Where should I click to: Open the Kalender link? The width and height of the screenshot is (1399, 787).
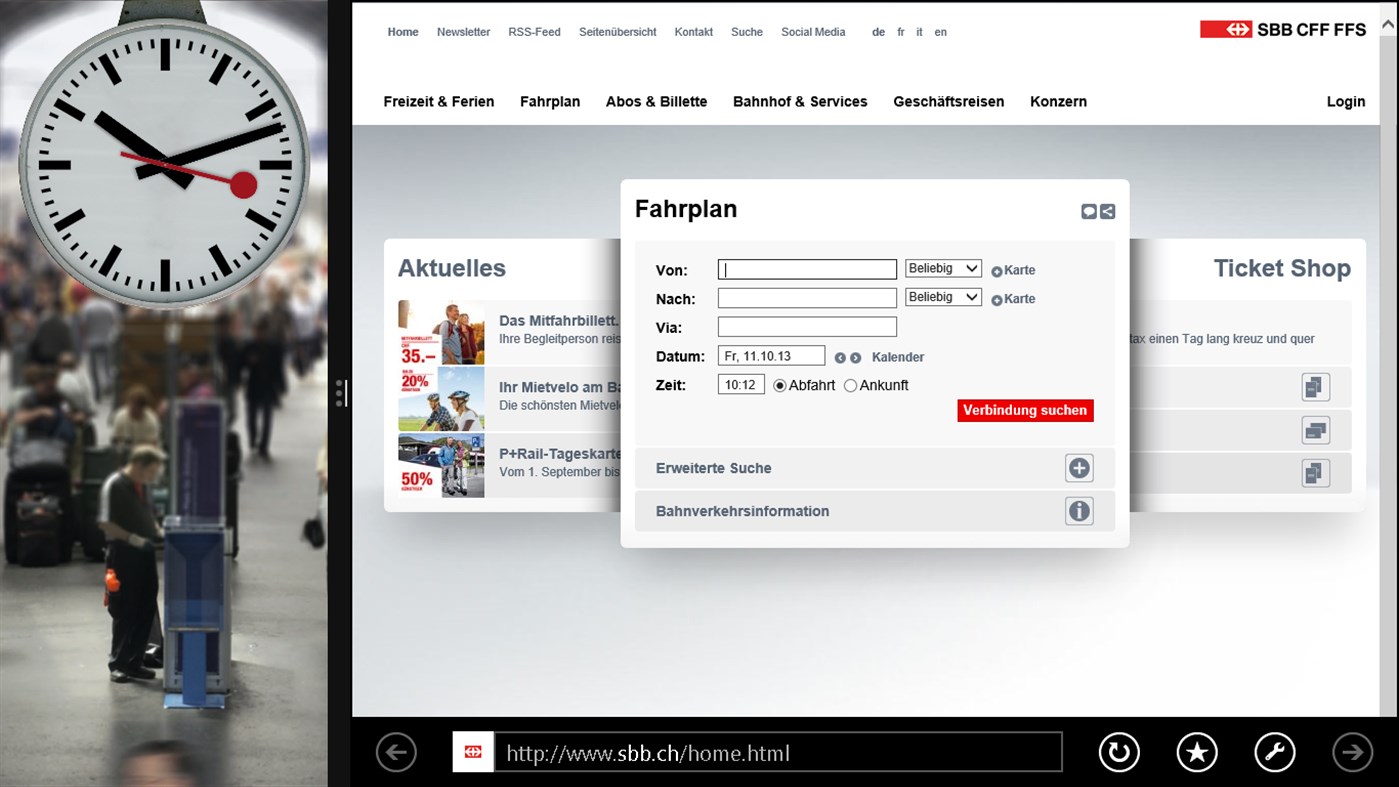click(x=898, y=358)
